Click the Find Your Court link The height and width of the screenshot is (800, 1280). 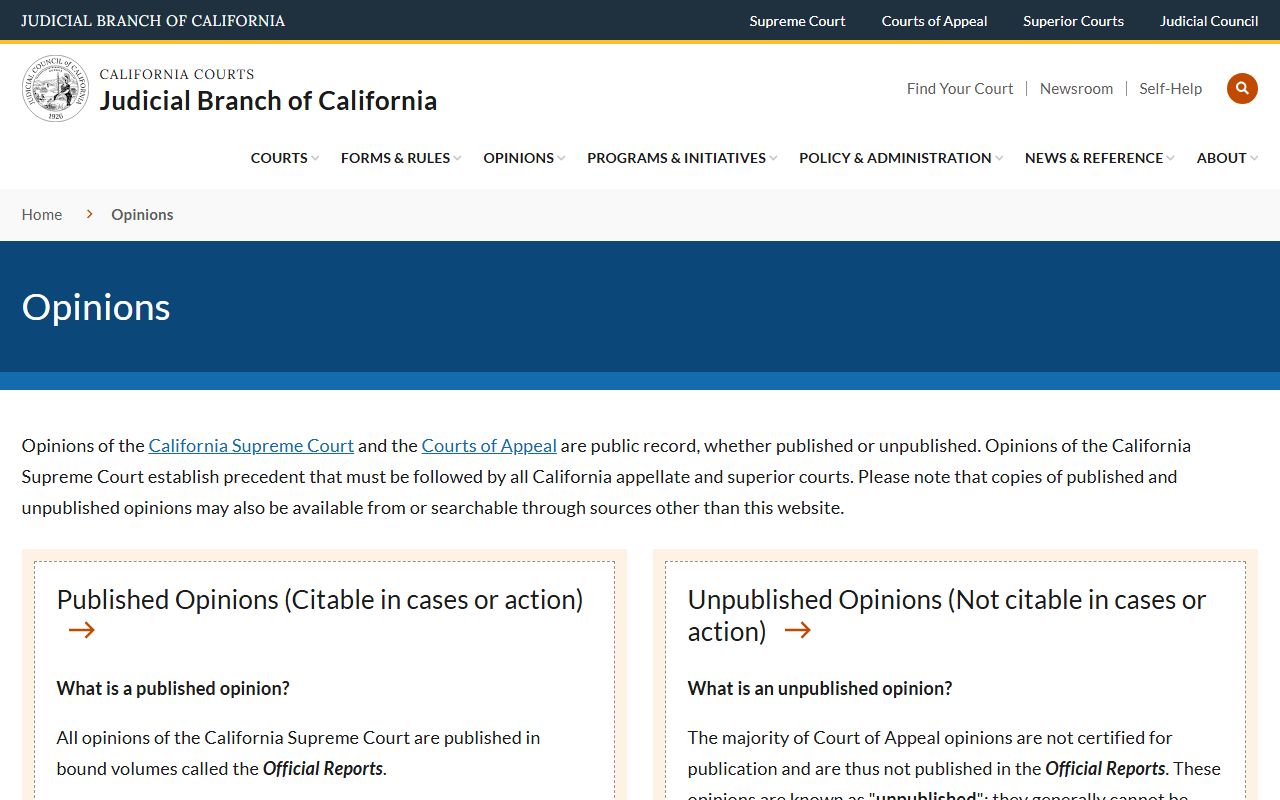(960, 88)
